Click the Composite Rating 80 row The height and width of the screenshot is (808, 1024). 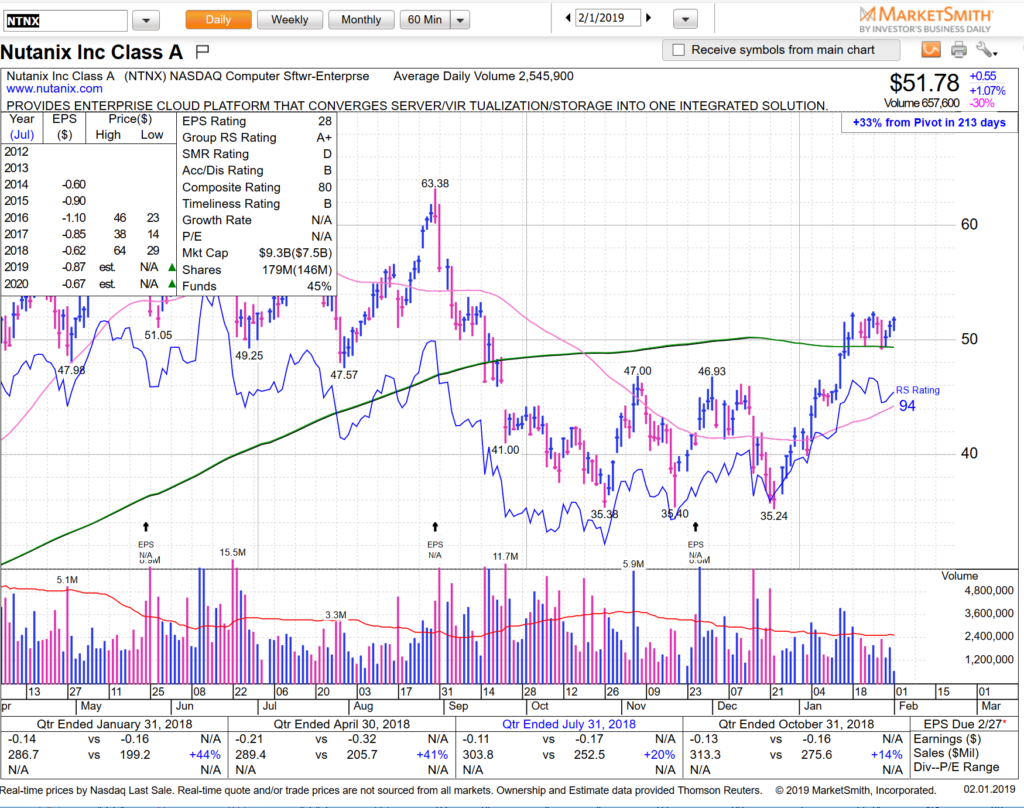click(x=257, y=187)
